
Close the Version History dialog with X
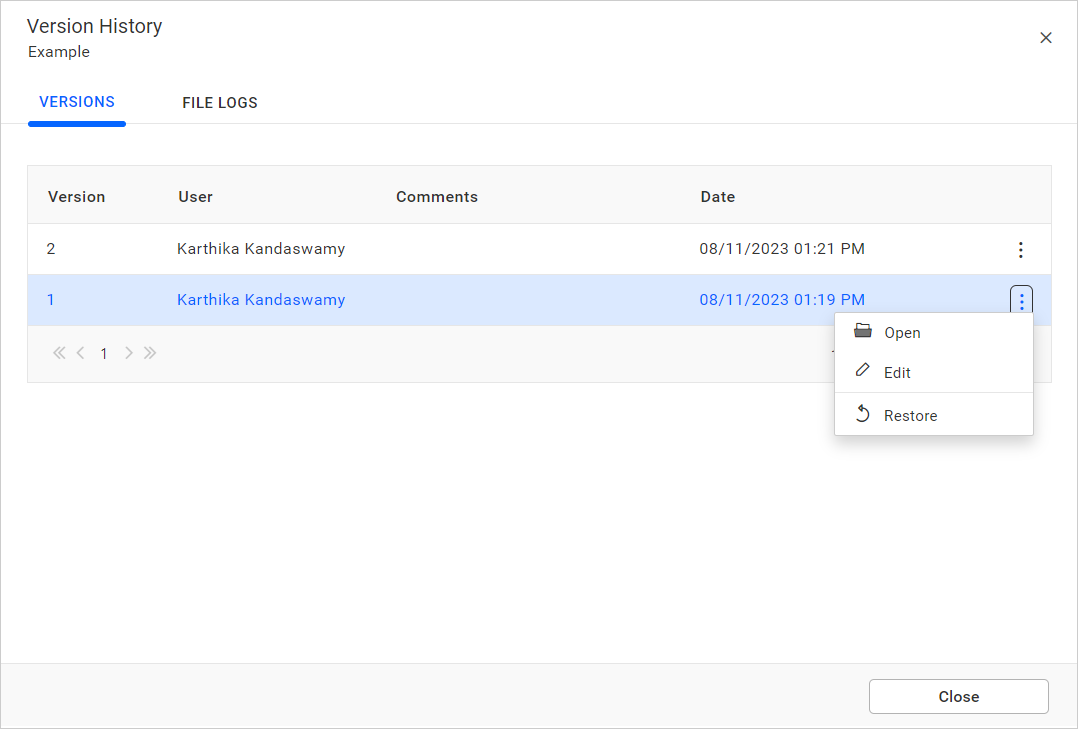point(1046,38)
